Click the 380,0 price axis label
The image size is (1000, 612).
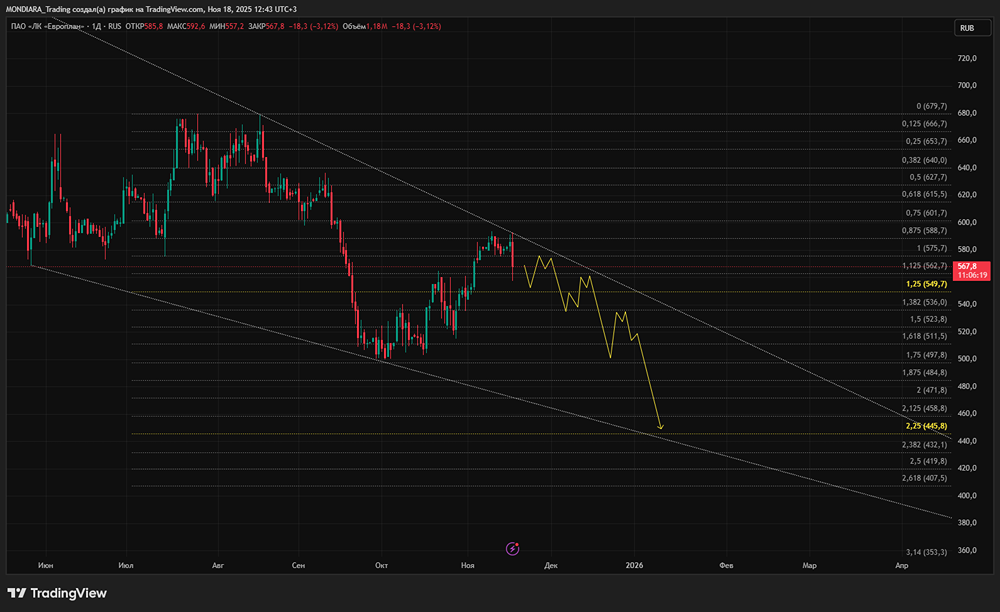point(967,523)
